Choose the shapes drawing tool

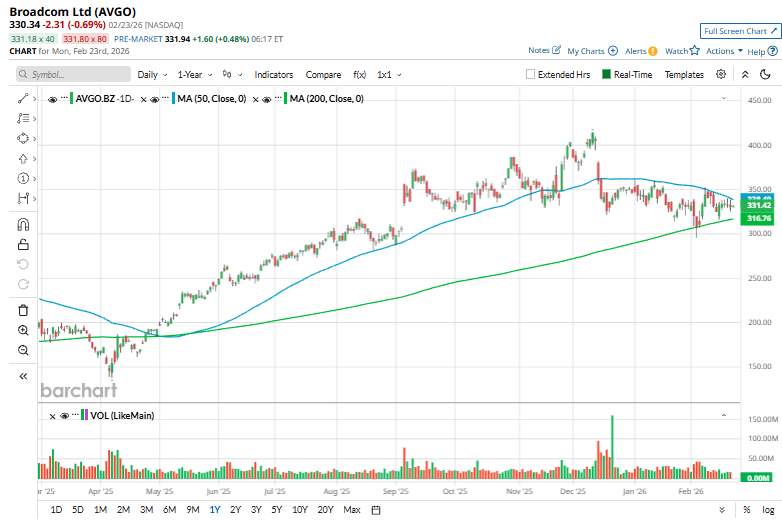tap(23, 138)
